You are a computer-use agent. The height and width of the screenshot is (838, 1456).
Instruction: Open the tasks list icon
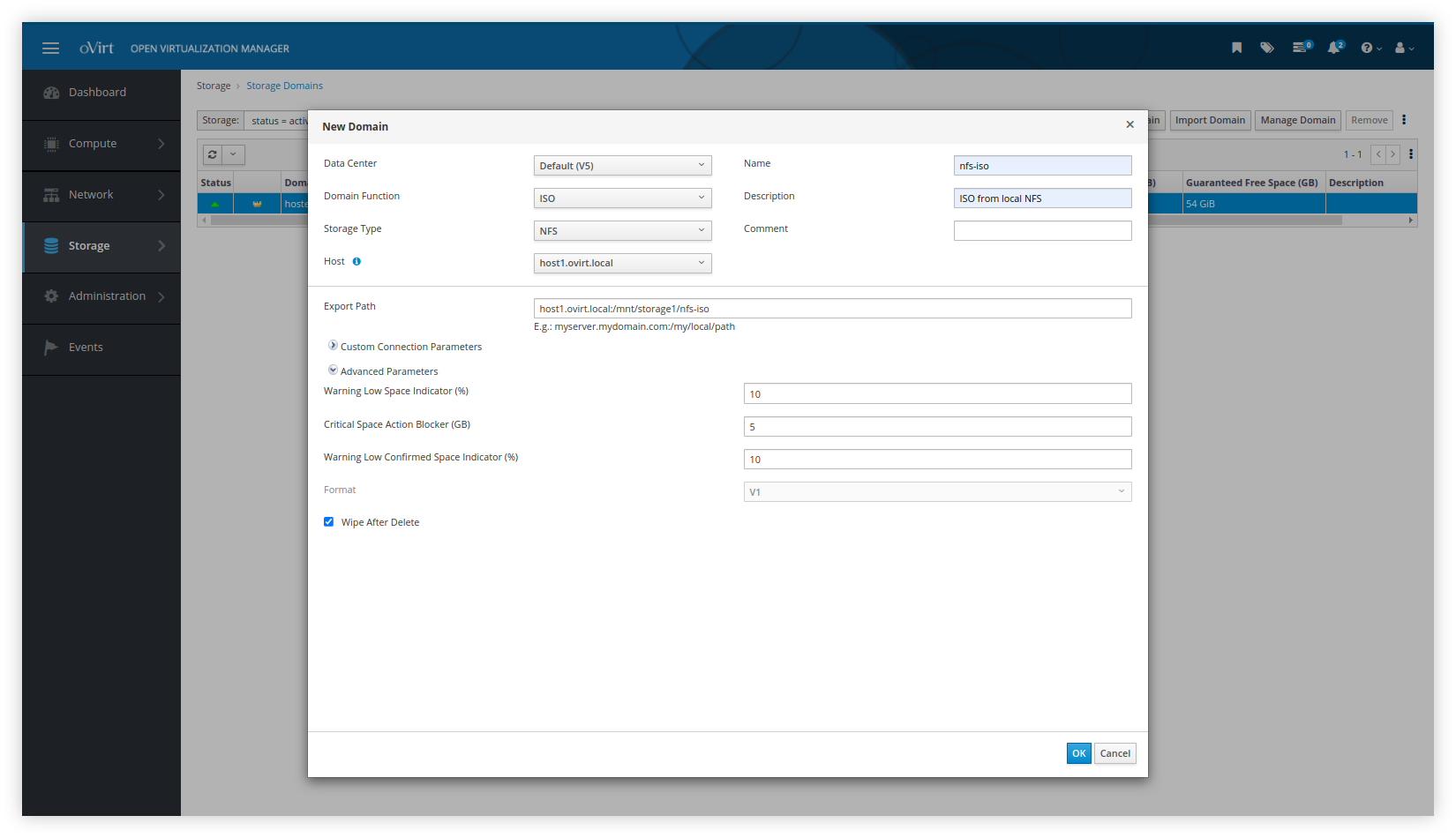[1300, 48]
